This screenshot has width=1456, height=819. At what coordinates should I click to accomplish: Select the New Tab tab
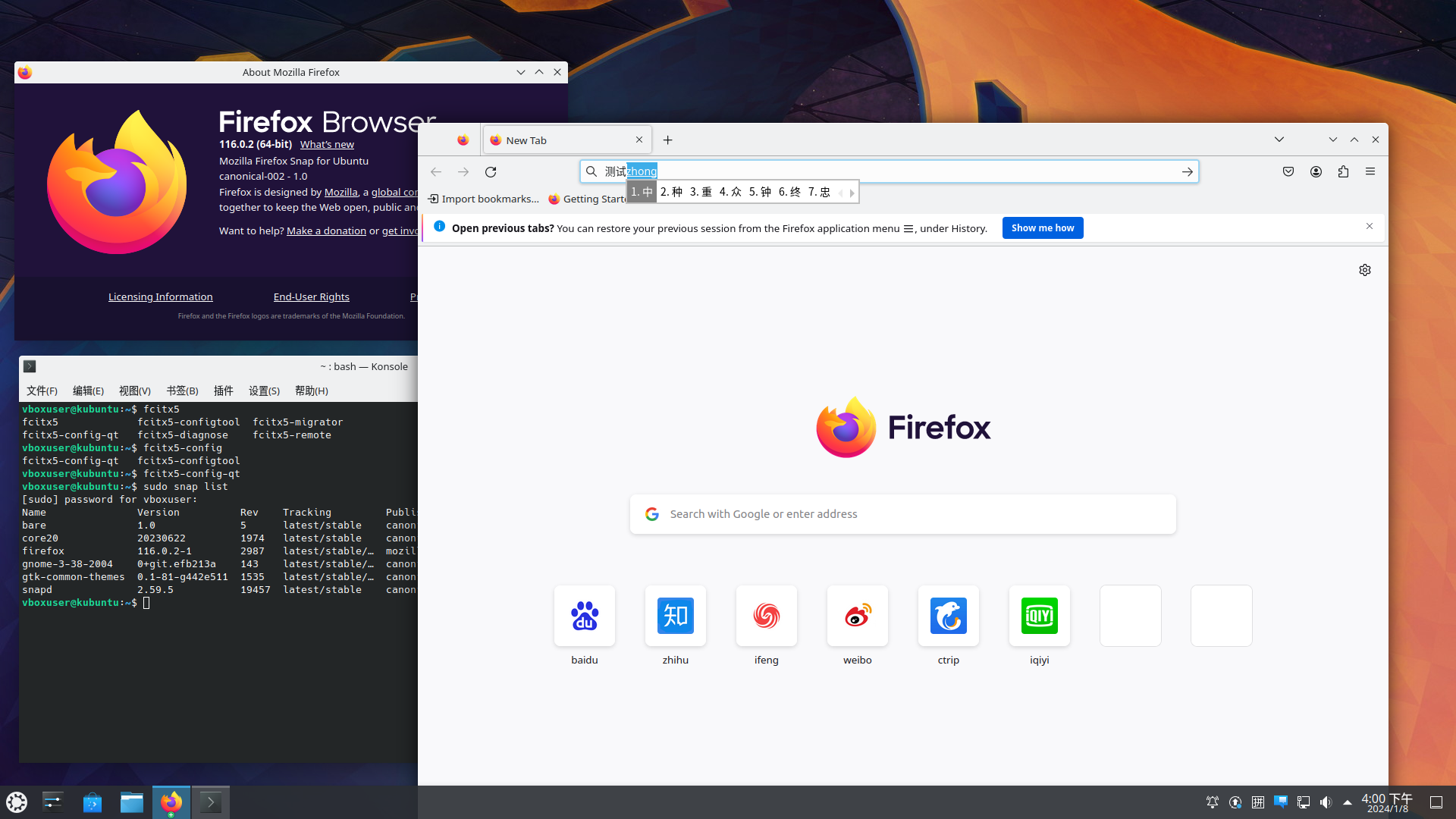566,140
